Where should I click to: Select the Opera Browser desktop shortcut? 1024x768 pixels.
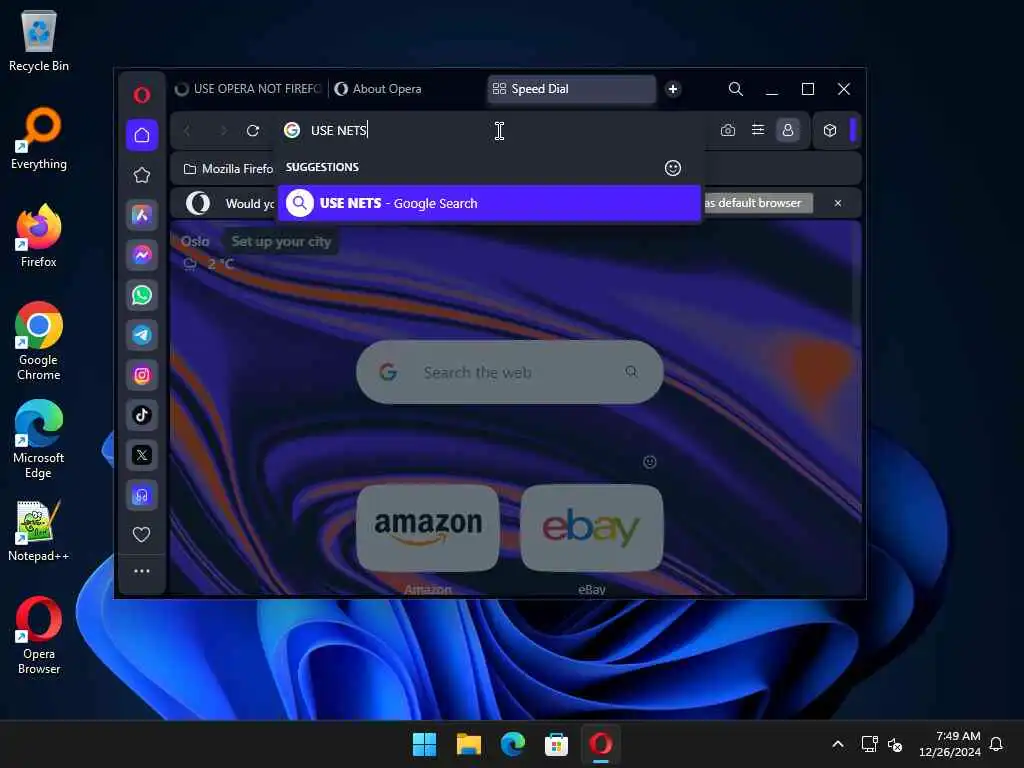pyautogui.click(x=39, y=635)
